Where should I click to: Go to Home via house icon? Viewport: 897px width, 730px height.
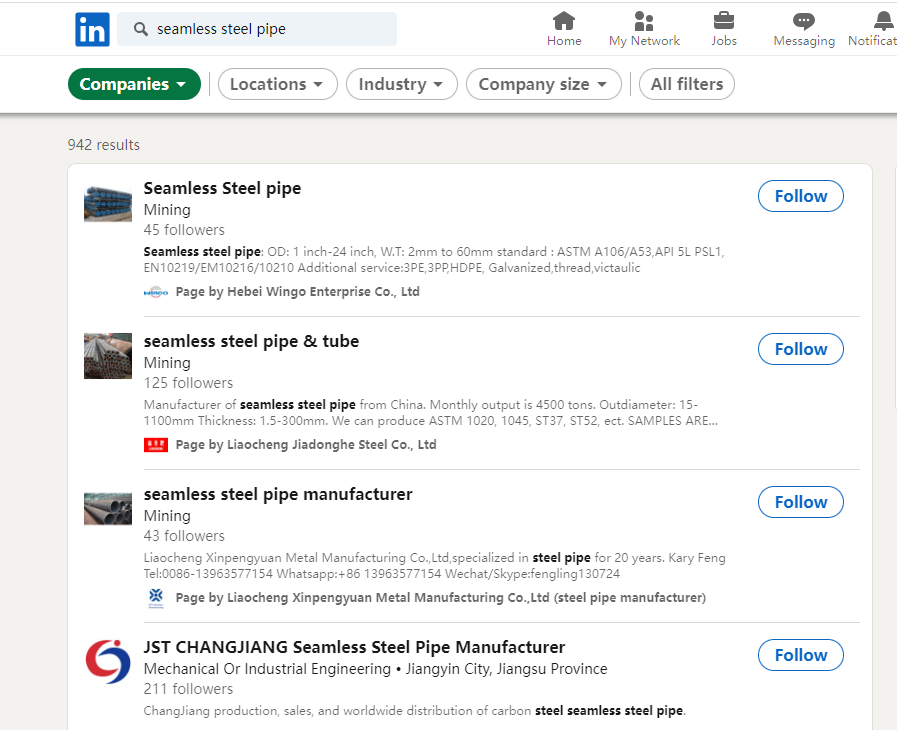[x=564, y=21]
